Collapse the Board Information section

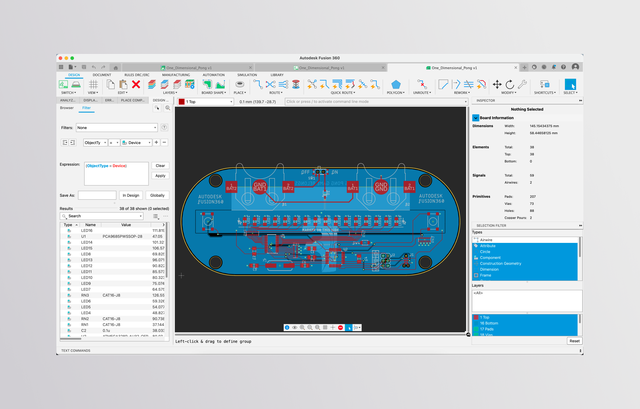point(476,118)
